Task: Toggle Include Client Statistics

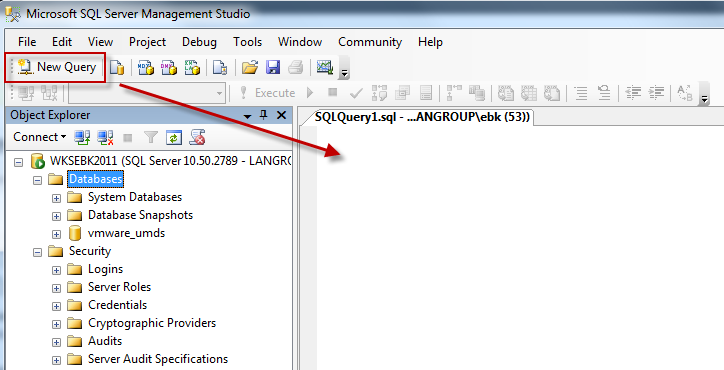Action: [477, 93]
